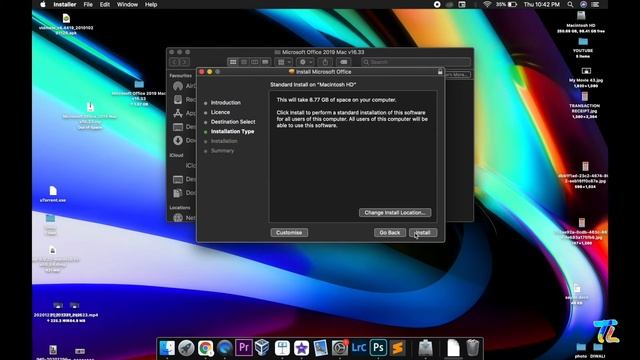The height and width of the screenshot is (360, 640).
Task: Click Change Install Location button
Action: point(395,213)
